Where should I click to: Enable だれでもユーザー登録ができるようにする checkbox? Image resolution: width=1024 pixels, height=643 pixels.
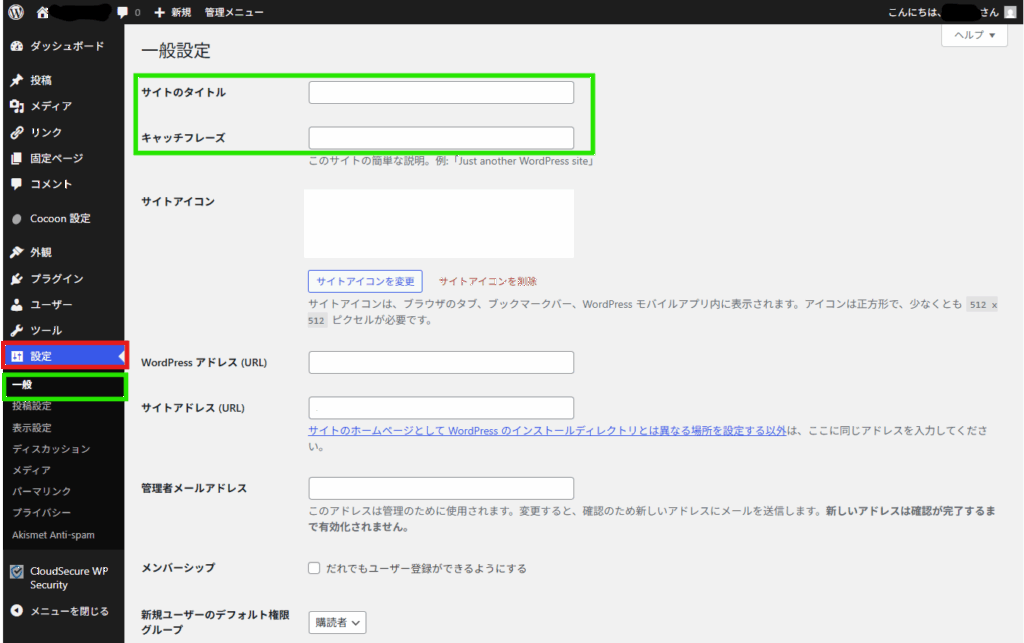[314, 568]
